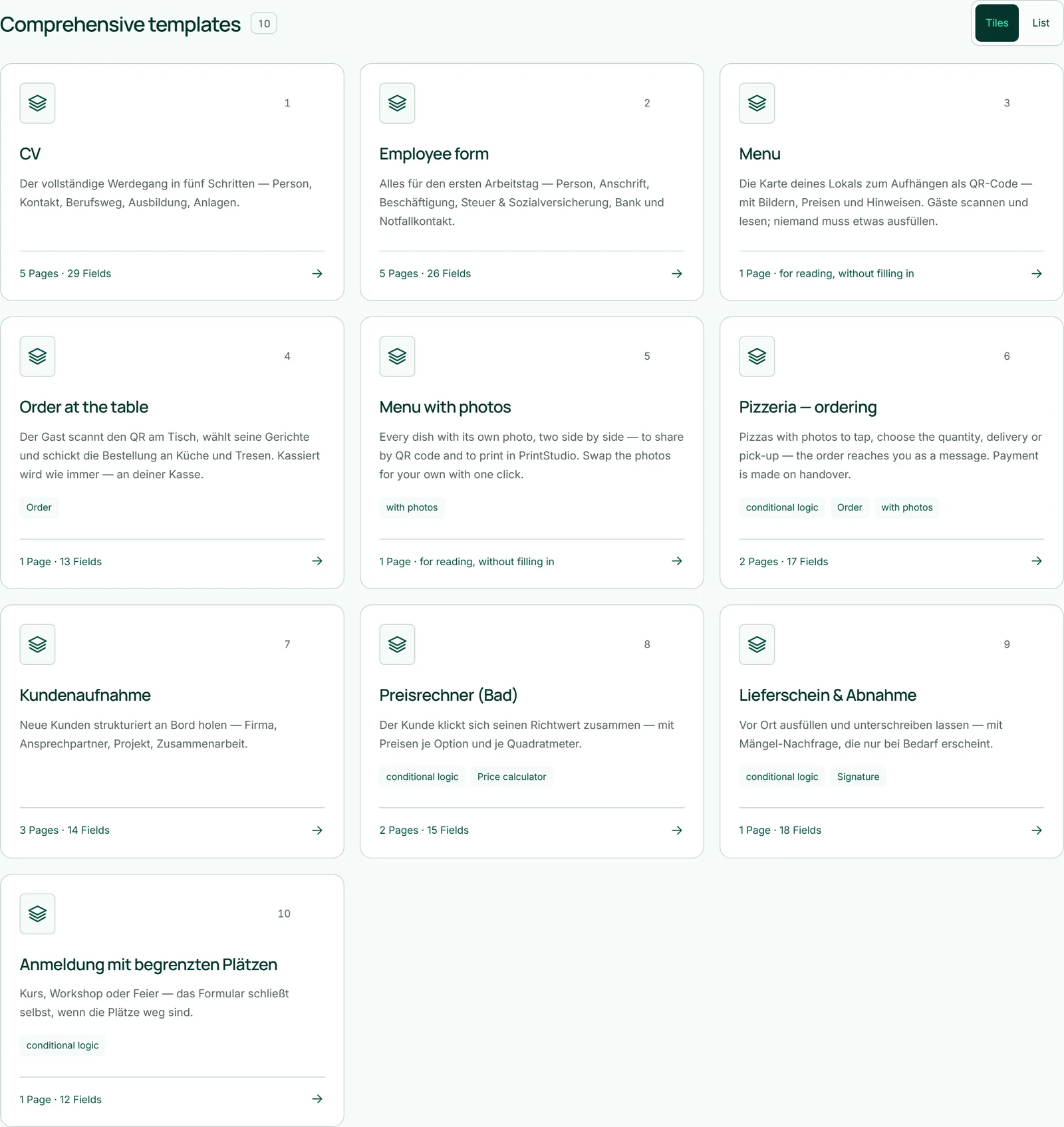Viewport: 1064px width, 1127px height.
Task: Click the arrow on the Menu card footer
Action: pos(1037,273)
